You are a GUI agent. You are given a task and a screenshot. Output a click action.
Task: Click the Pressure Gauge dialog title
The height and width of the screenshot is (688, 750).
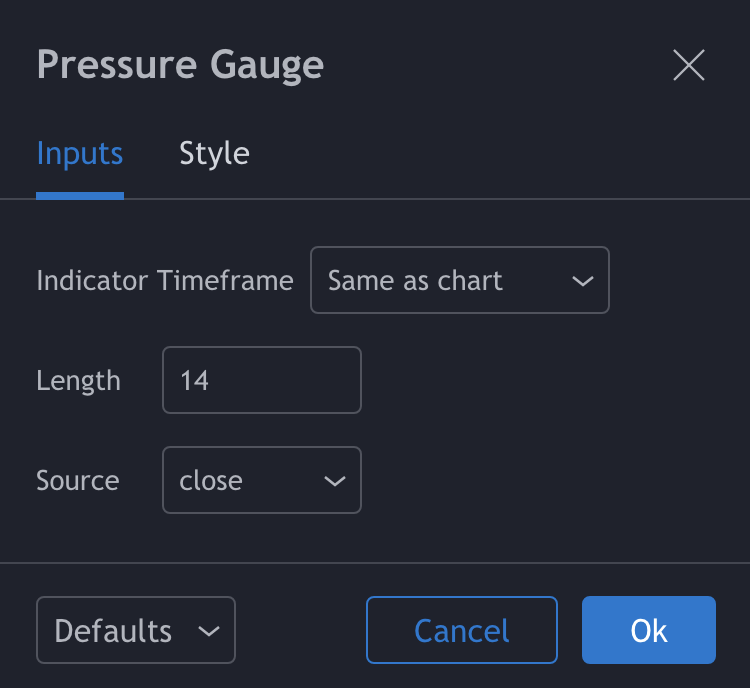(180, 66)
